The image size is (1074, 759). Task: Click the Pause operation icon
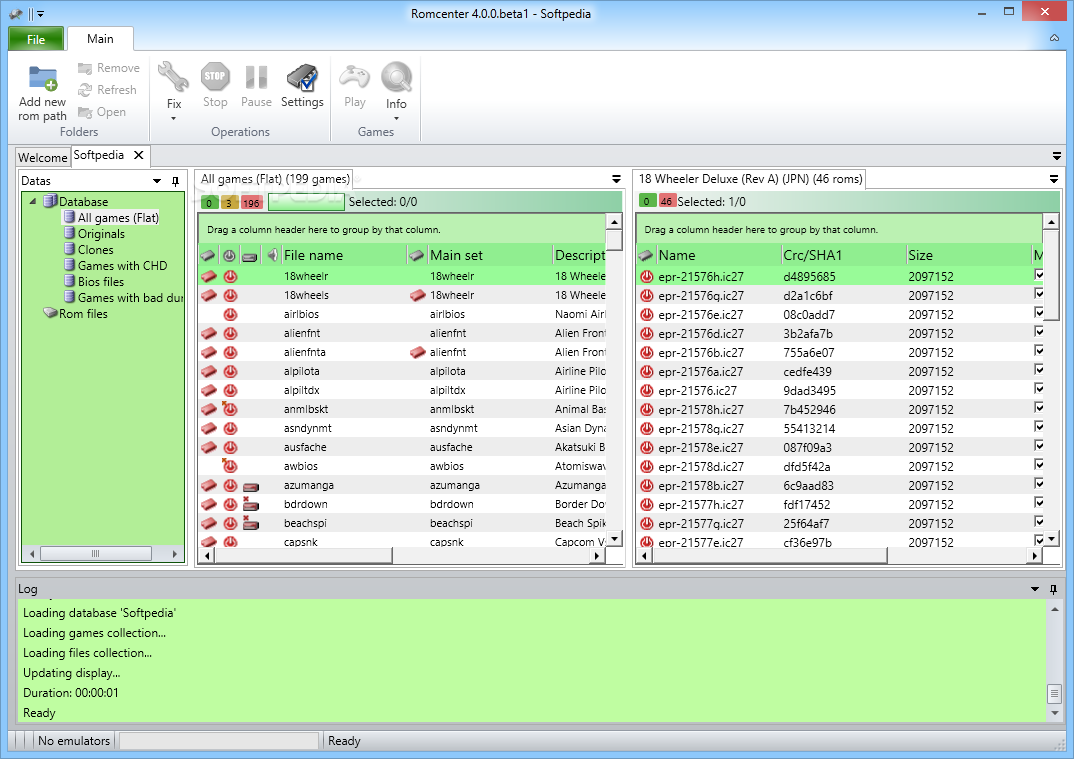(x=256, y=77)
